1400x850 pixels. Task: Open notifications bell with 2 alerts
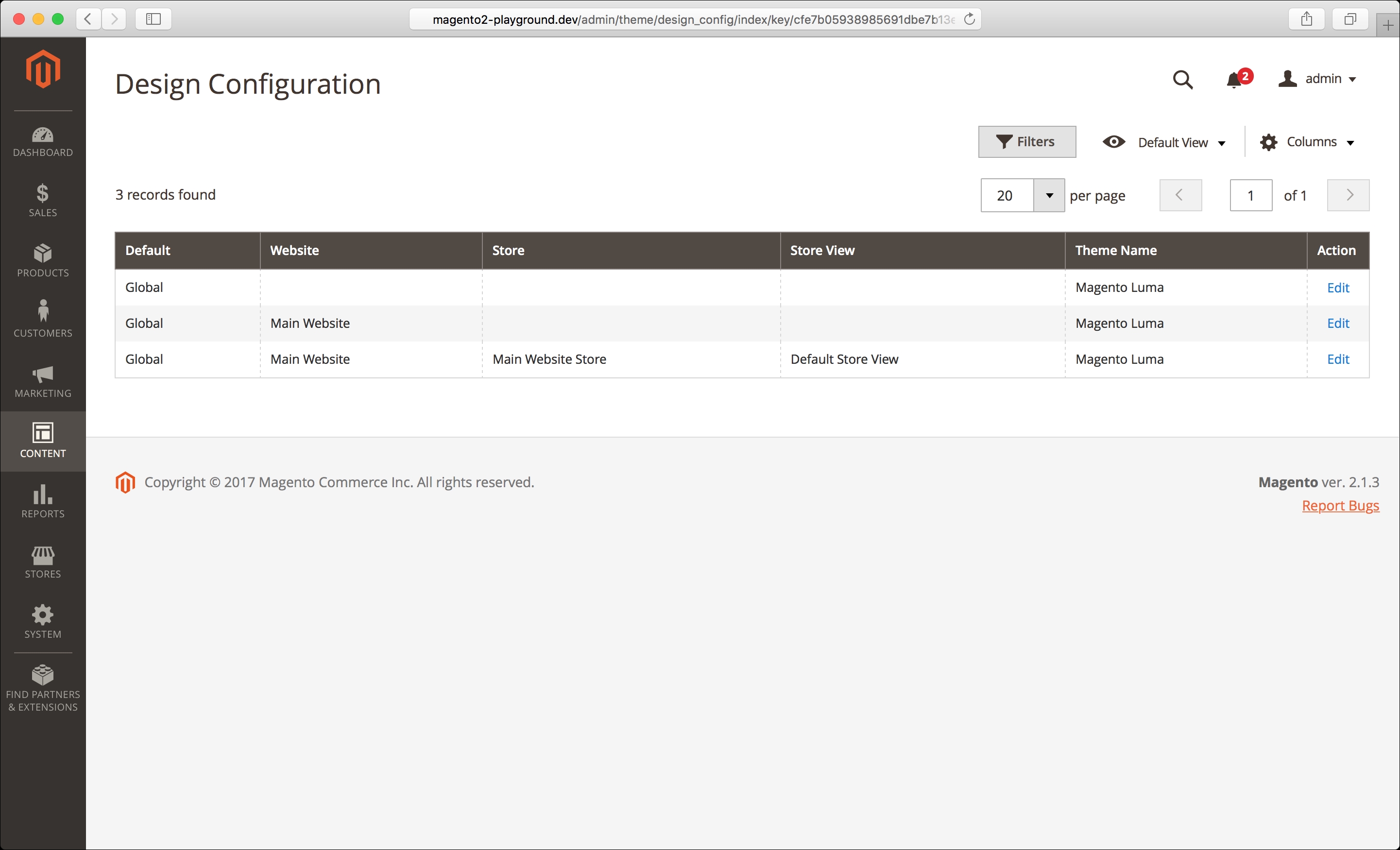pos(1239,79)
